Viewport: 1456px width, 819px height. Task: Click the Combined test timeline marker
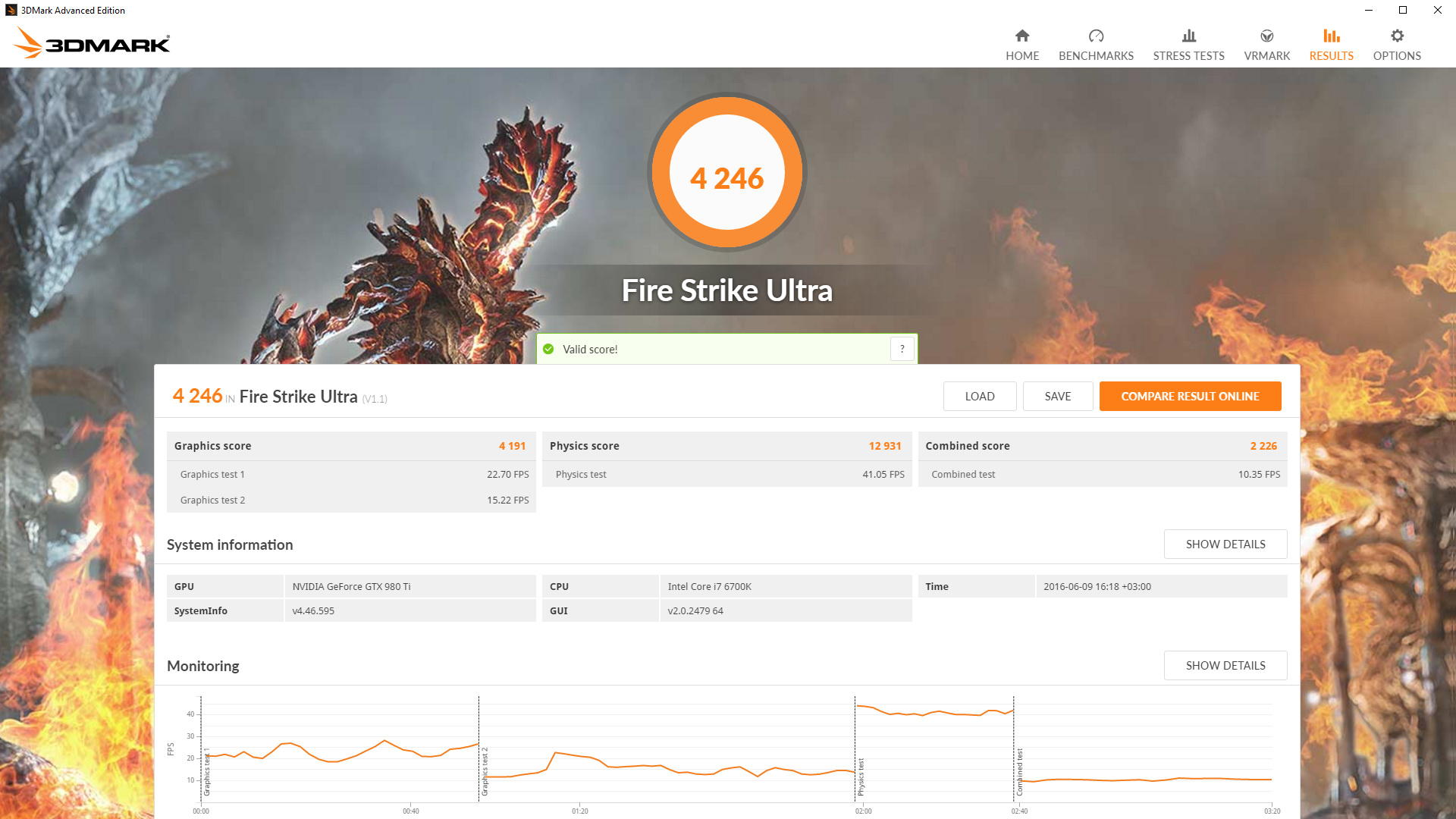1020,771
